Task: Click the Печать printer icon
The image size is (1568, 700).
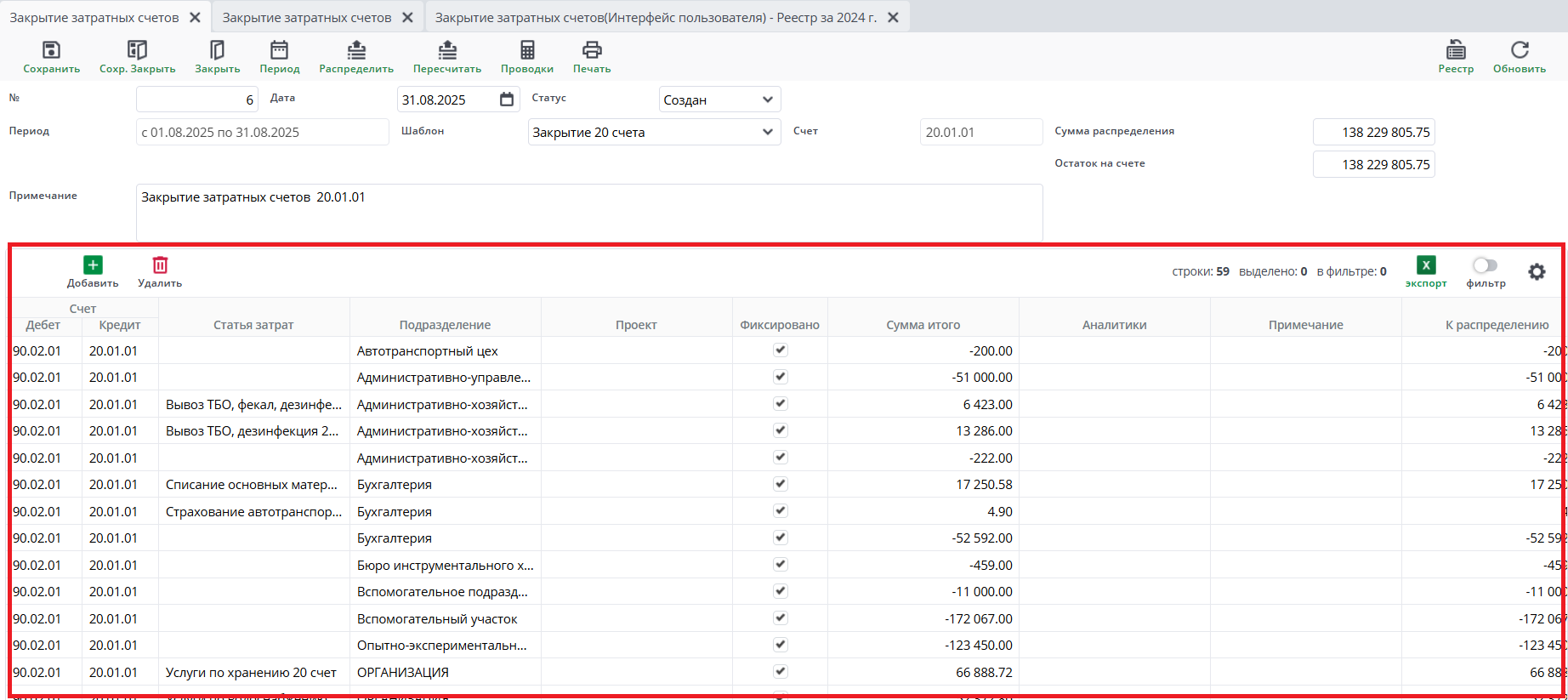Action: (x=592, y=50)
